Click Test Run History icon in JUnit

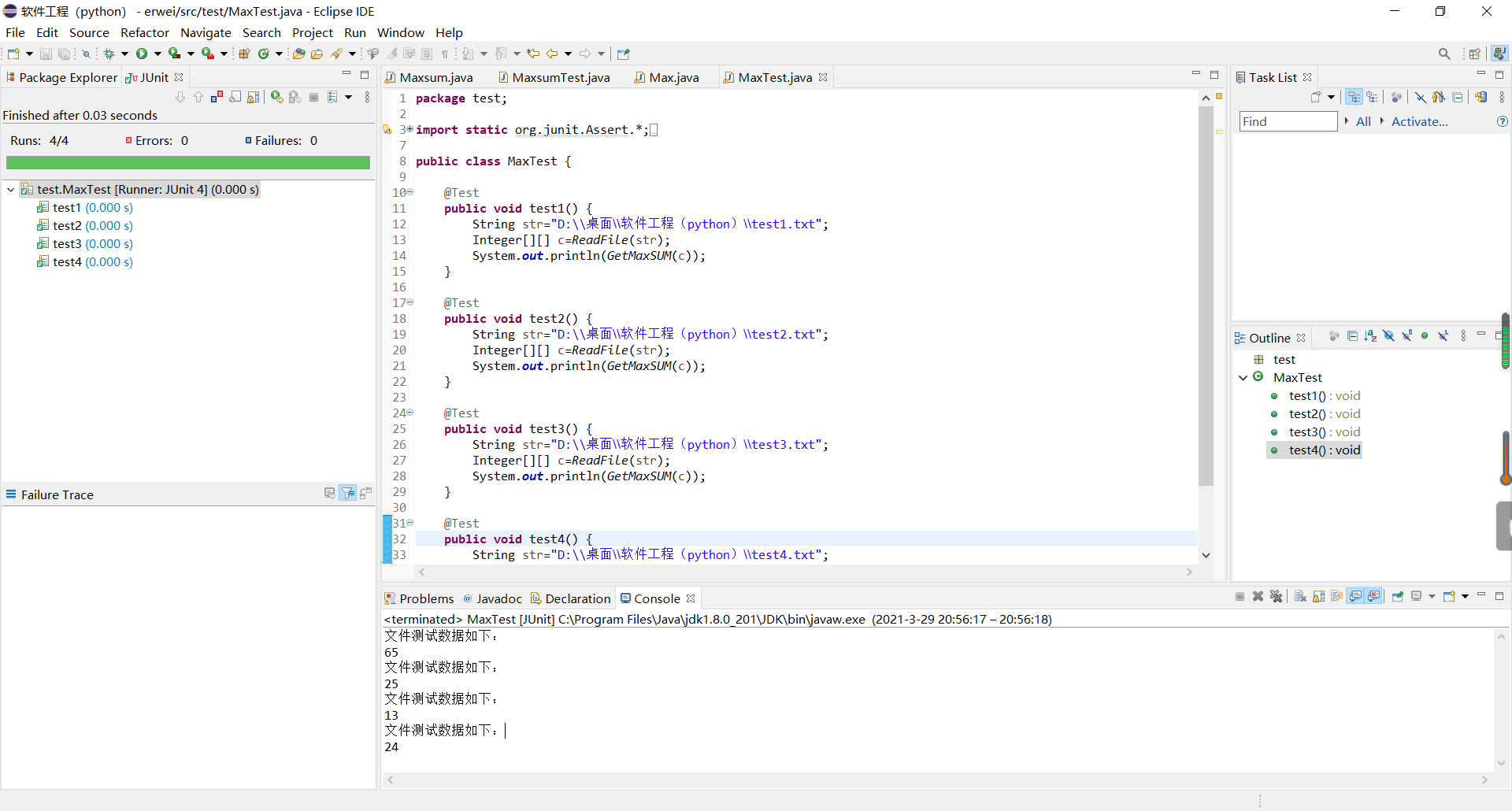(332, 97)
